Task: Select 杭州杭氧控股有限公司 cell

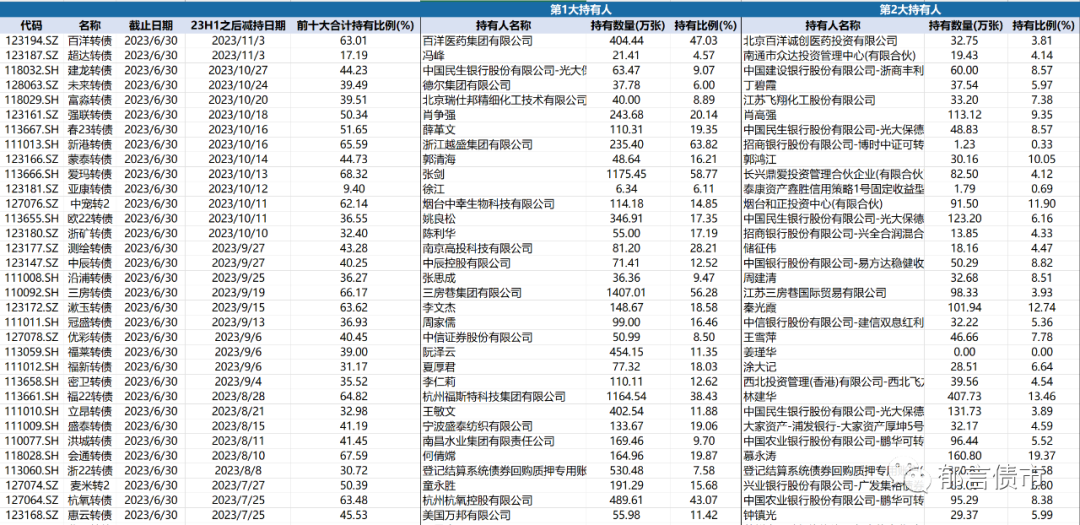Action: tap(477, 500)
